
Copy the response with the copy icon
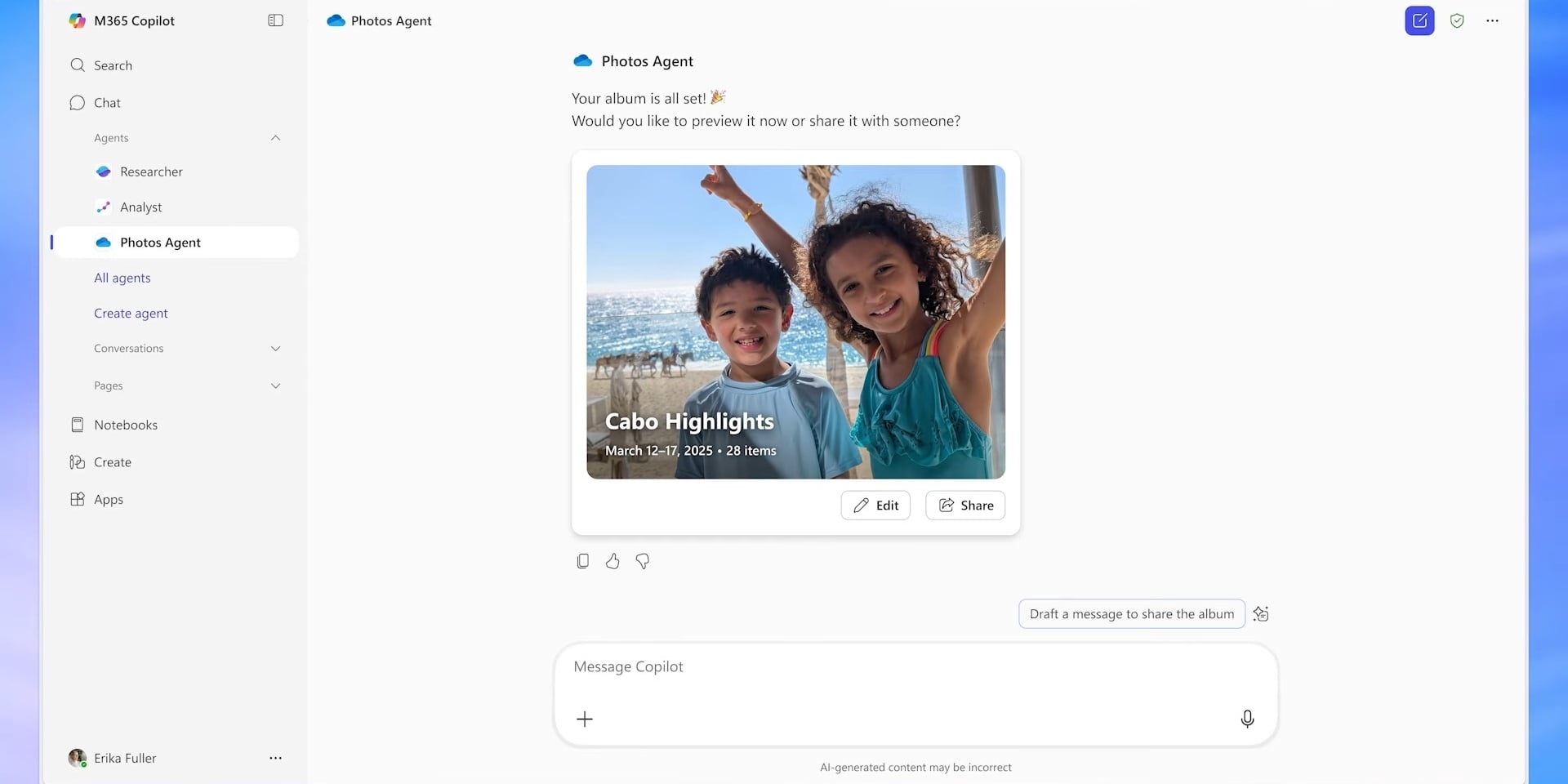coord(582,561)
